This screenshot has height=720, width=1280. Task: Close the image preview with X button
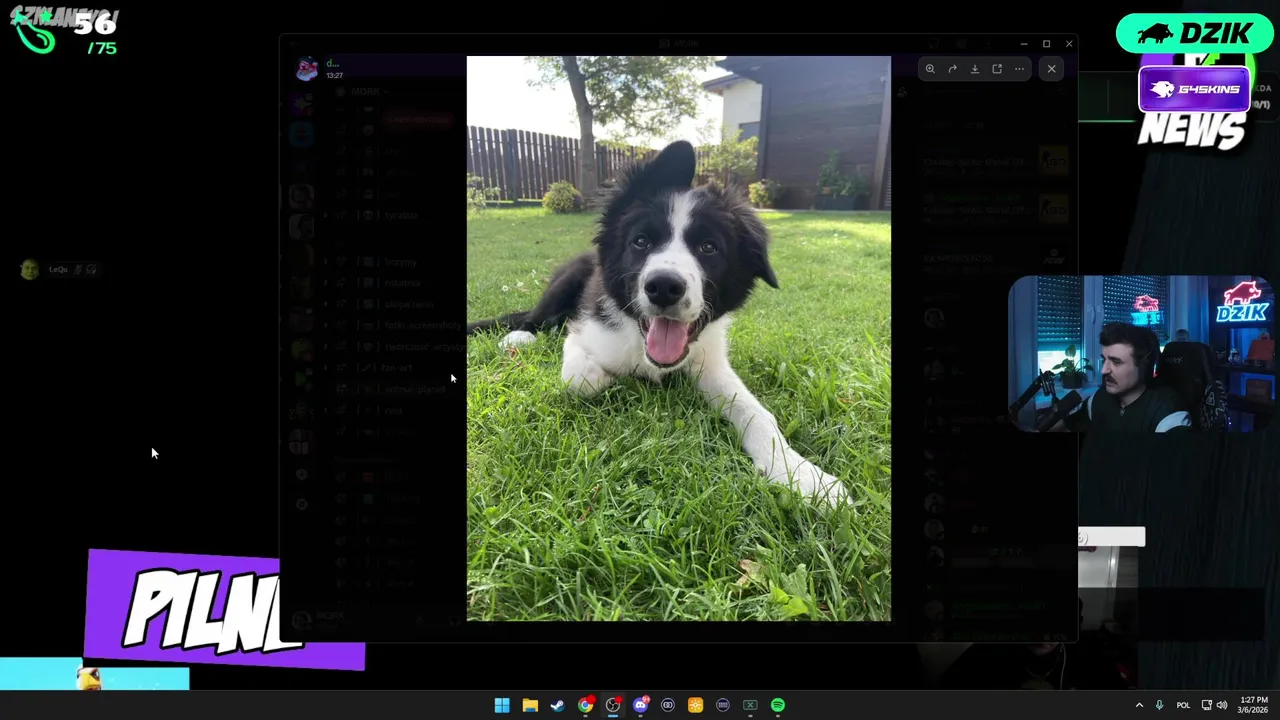point(1051,69)
